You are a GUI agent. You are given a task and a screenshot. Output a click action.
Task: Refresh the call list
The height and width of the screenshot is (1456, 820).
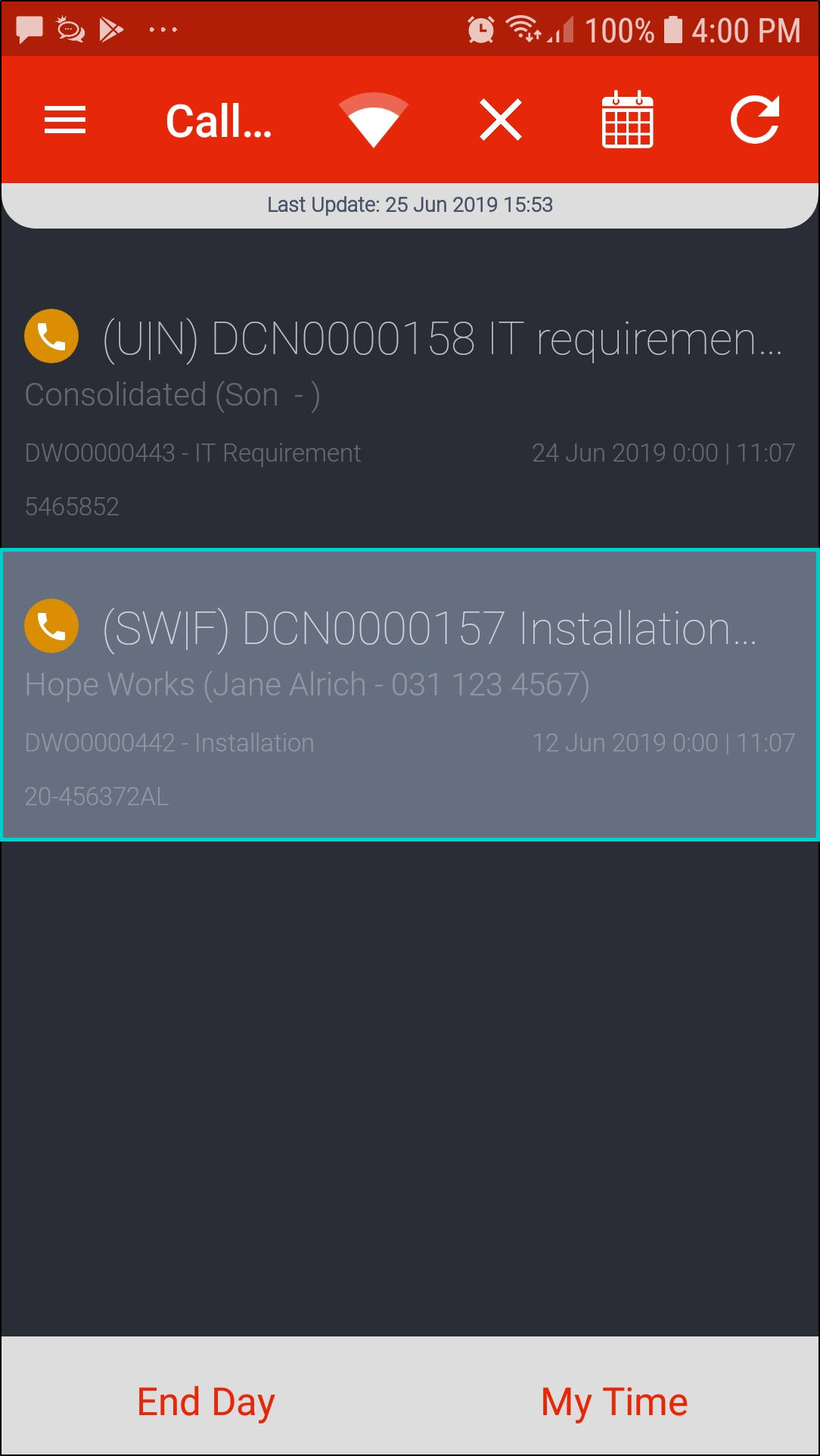[x=755, y=120]
